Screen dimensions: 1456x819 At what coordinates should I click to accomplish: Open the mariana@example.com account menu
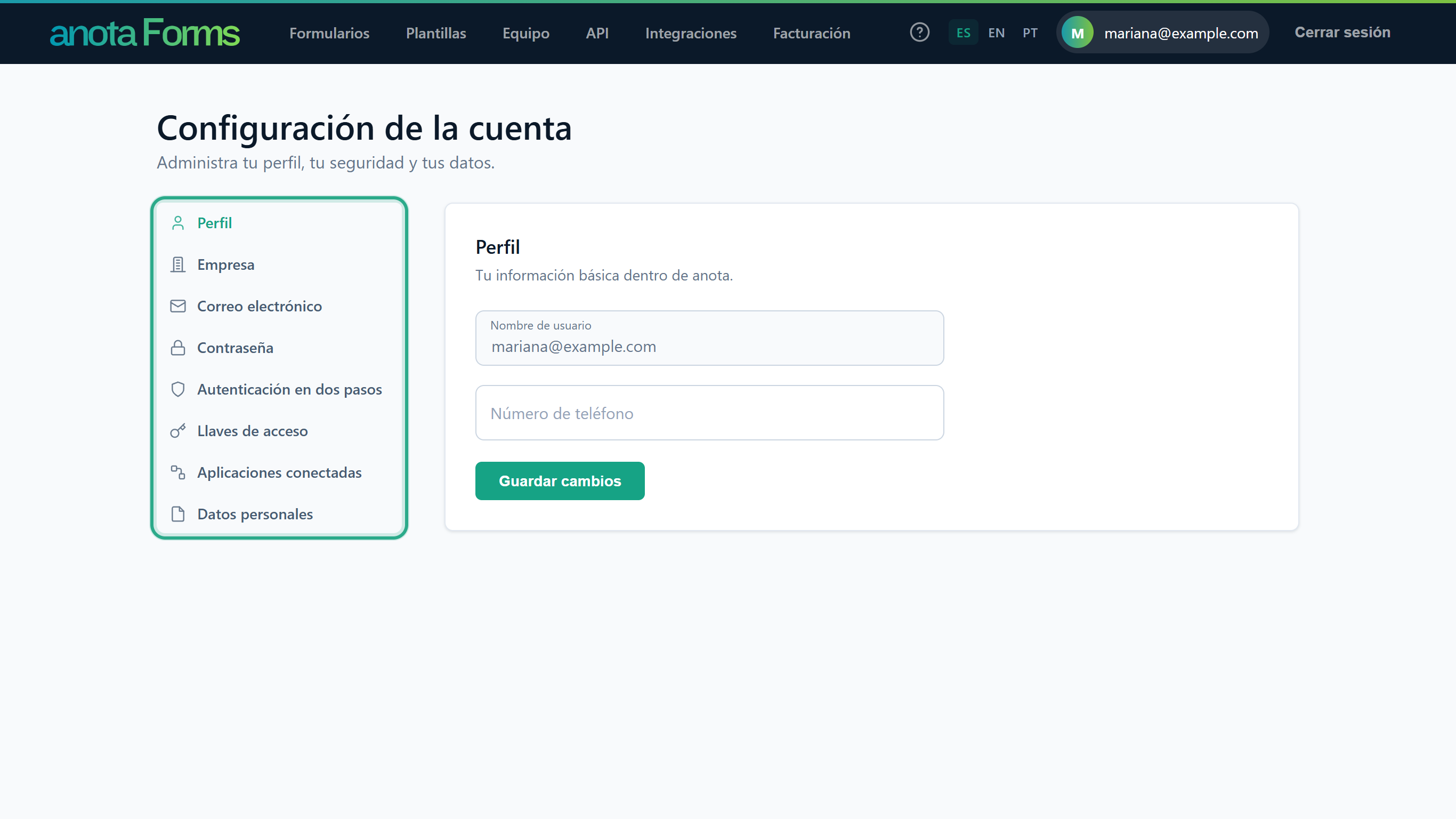[x=1162, y=33]
